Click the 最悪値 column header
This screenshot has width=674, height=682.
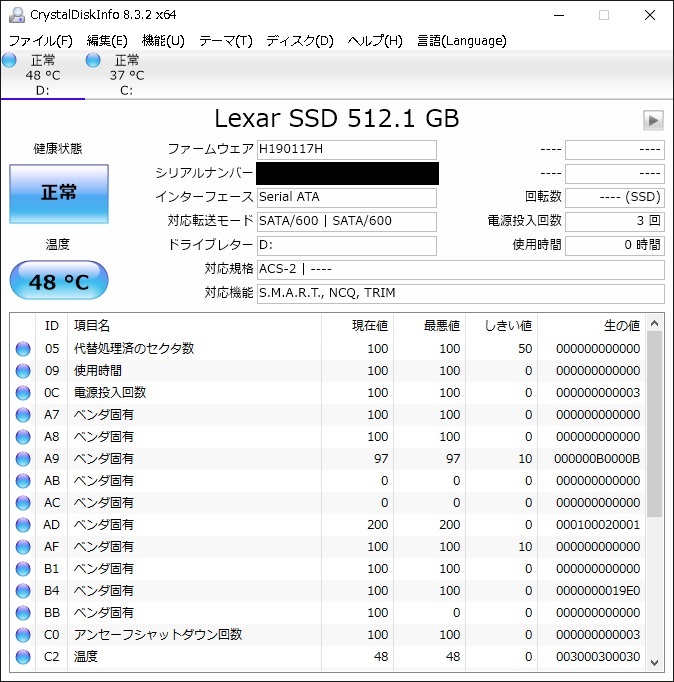click(430, 325)
